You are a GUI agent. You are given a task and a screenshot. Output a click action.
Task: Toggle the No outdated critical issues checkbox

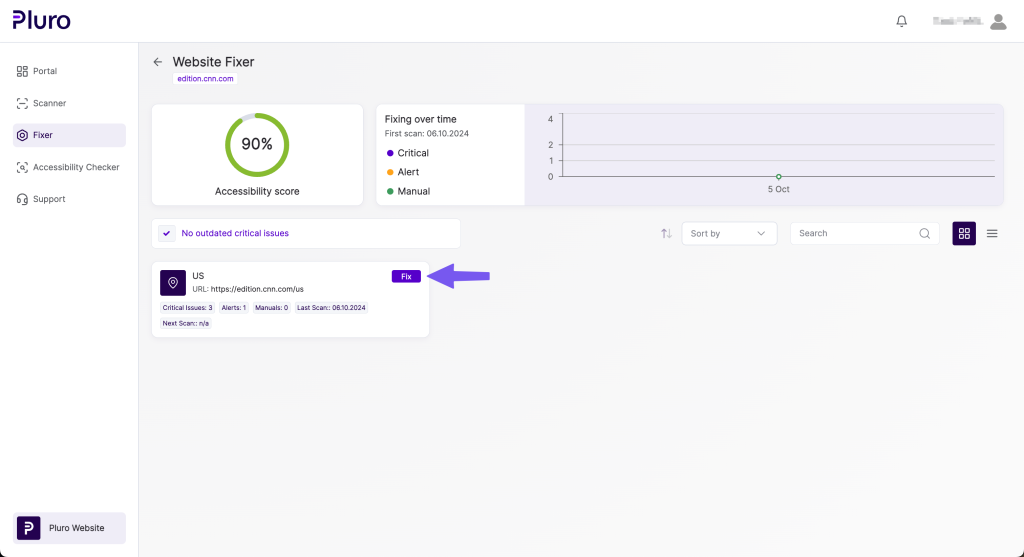click(x=167, y=233)
